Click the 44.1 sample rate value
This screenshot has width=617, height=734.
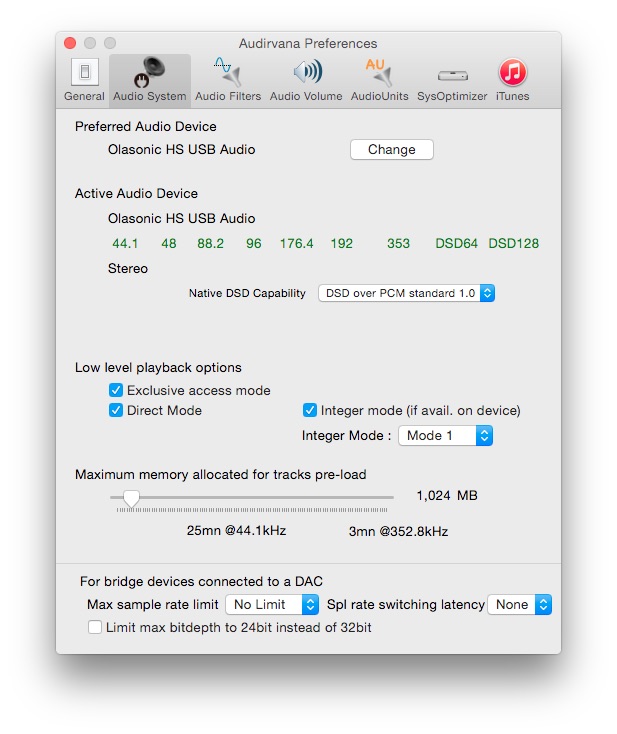pos(125,243)
